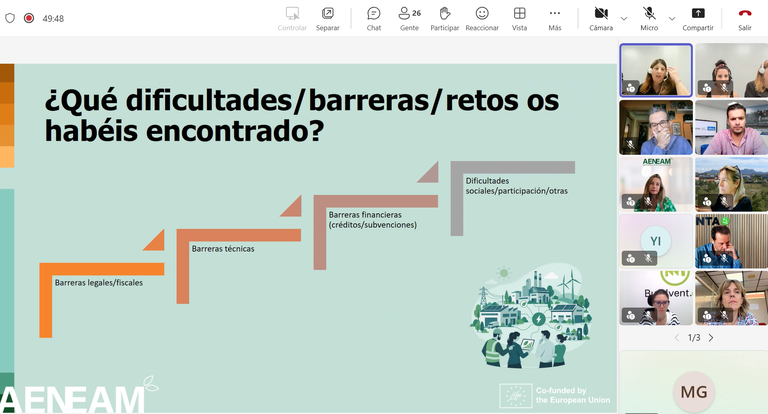
Task: Click the disabled Controlar button
Action: point(292,19)
